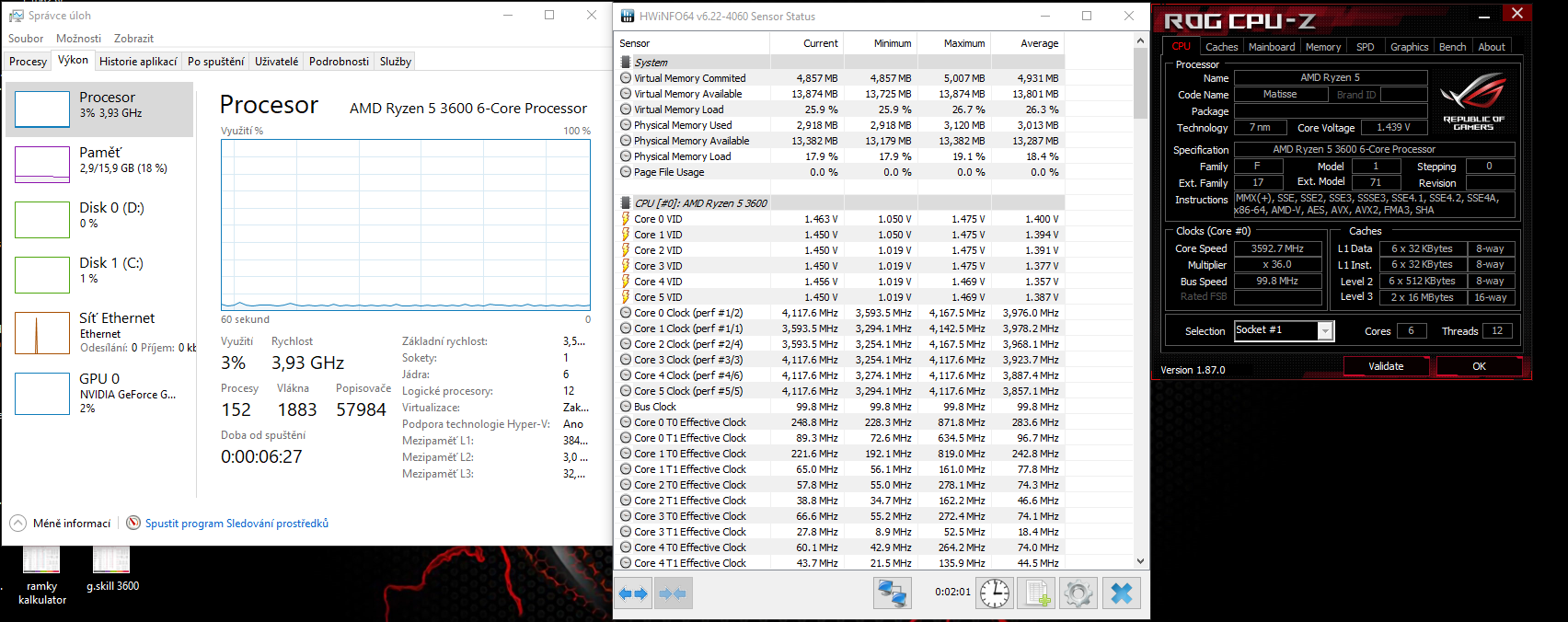Reset HWiNFO elapsed time clock icon
Viewport: 1568px width, 622px height.
[x=995, y=593]
